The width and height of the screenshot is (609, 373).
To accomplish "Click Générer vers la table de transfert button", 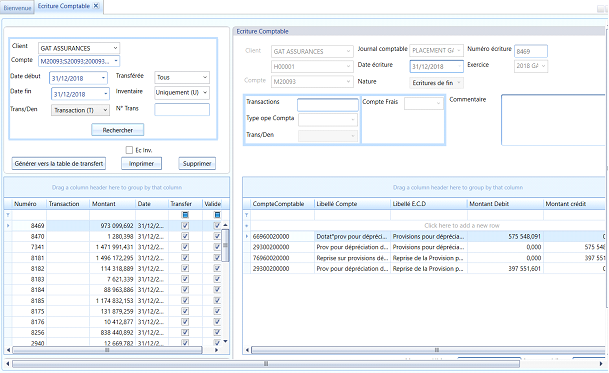I will pyautogui.click(x=59, y=164).
